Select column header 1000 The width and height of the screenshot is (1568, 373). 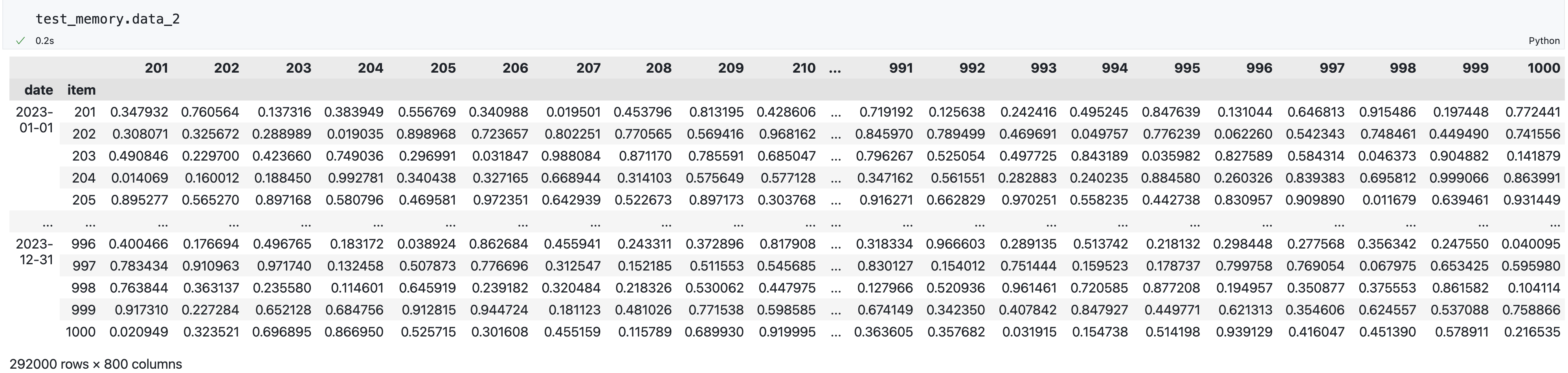(1543, 68)
